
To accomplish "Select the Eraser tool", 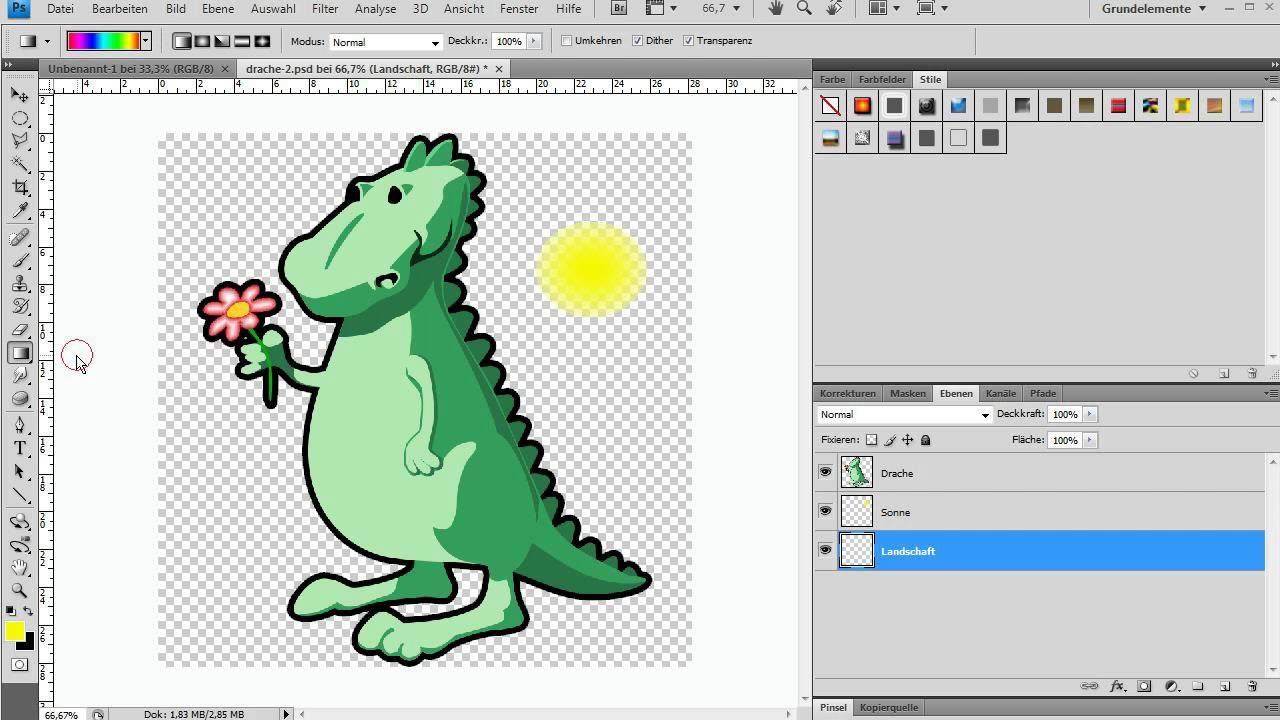I will coord(19,330).
